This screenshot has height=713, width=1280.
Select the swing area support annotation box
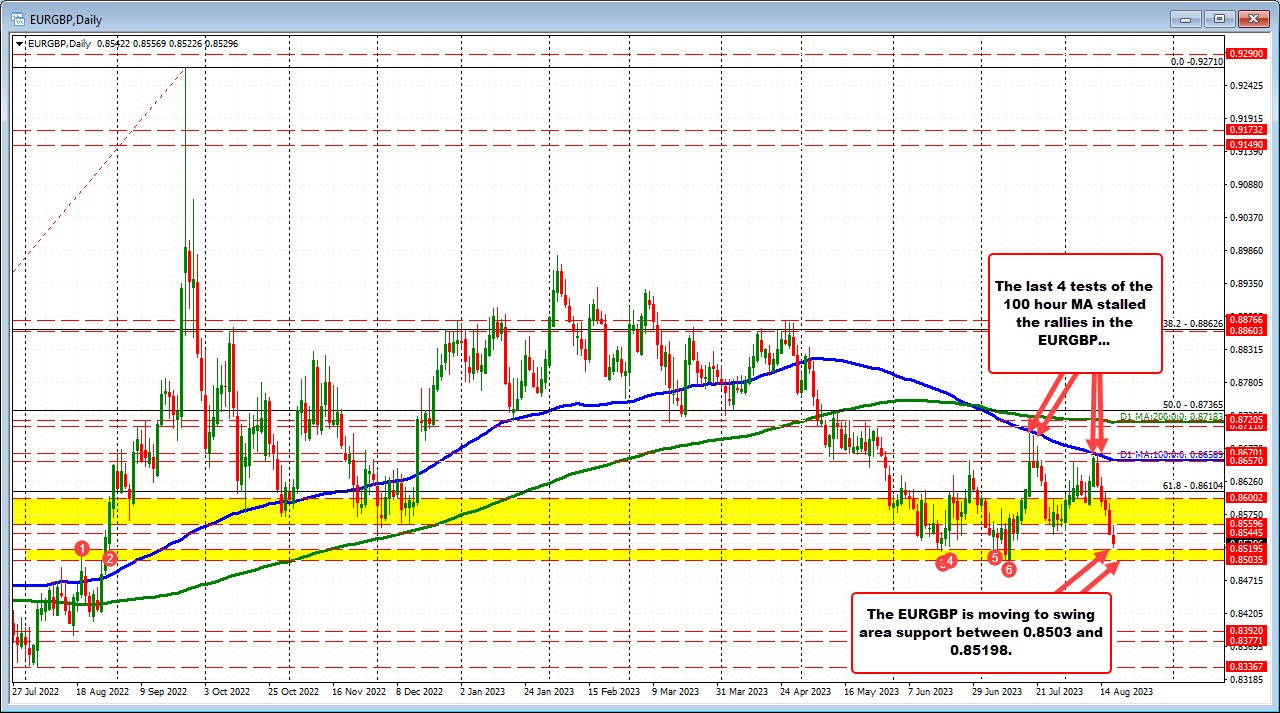[981, 633]
